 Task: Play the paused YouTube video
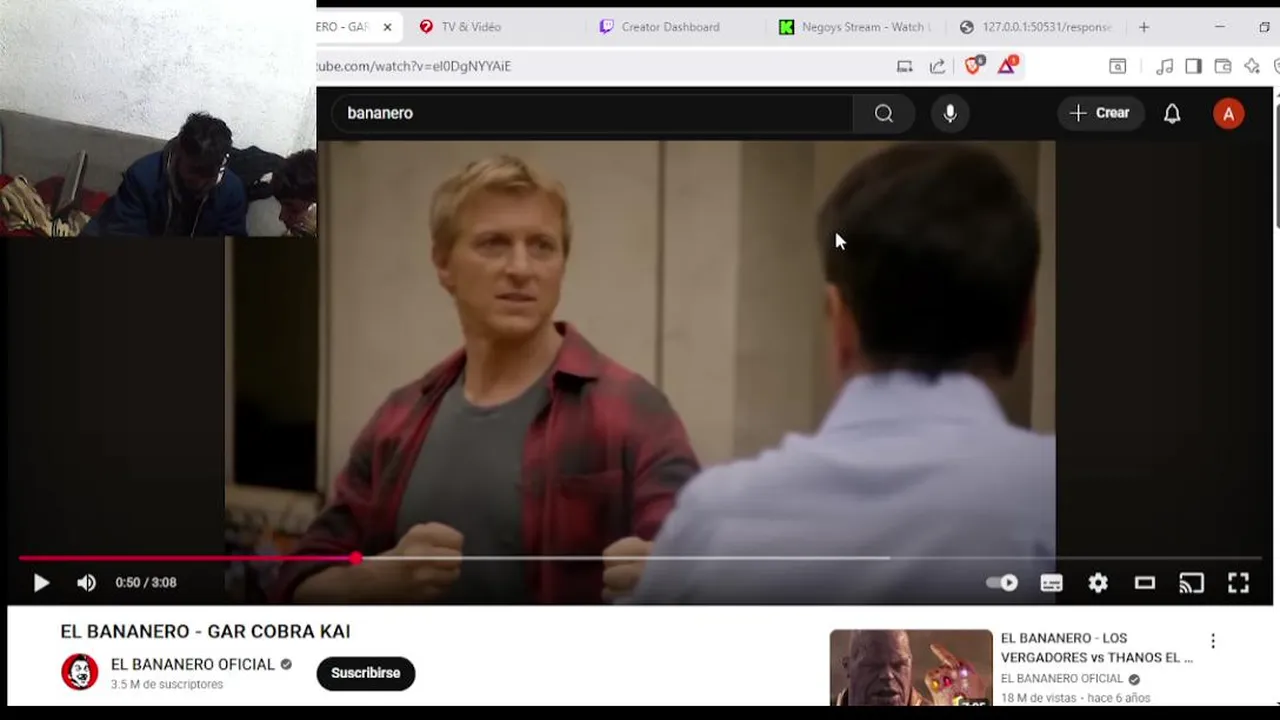pos(41,583)
